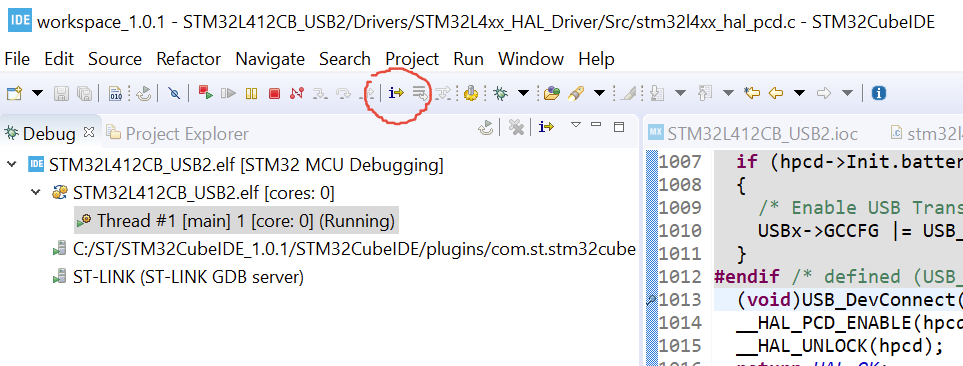Click the Step Over icon
This screenshot has width=963, height=366.
(344, 93)
